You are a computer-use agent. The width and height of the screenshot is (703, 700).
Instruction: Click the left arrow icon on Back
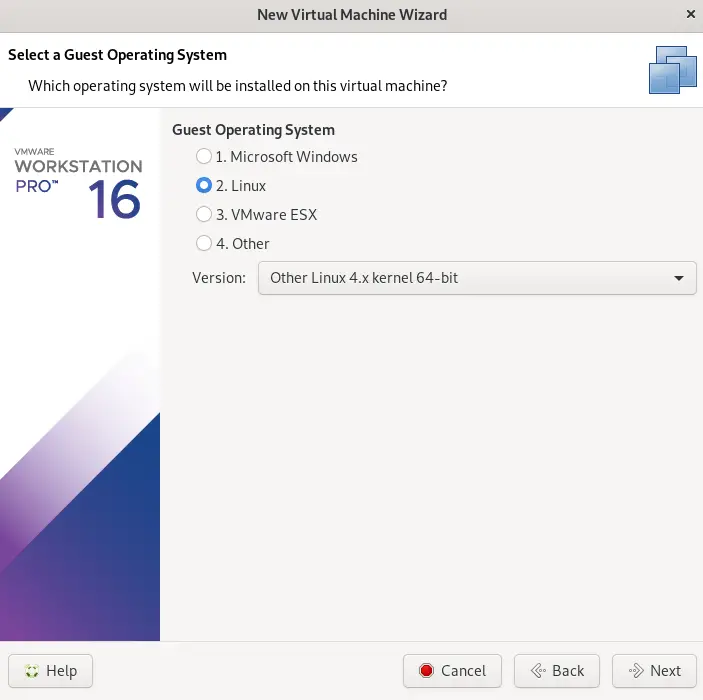point(538,671)
